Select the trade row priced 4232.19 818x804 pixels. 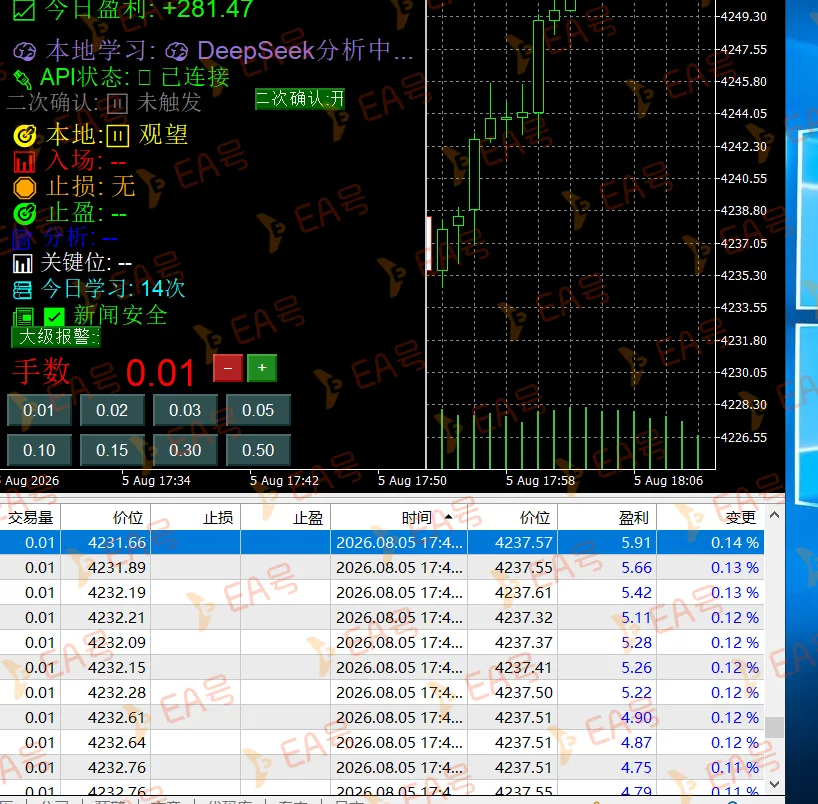pos(382,592)
